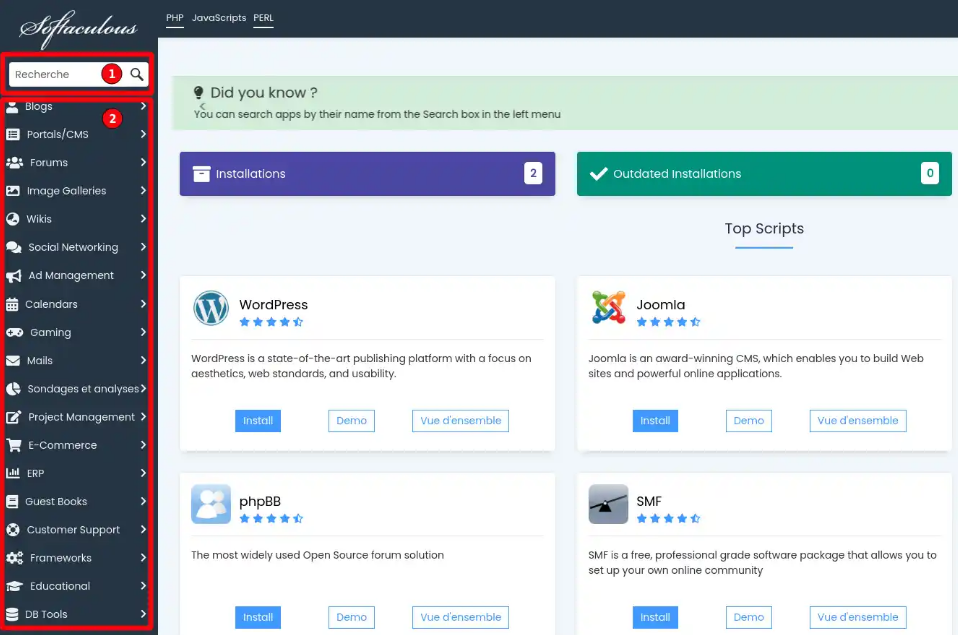This screenshot has height=635, width=958.
Task: Click the magnifying glass search icon
Action: click(137, 75)
